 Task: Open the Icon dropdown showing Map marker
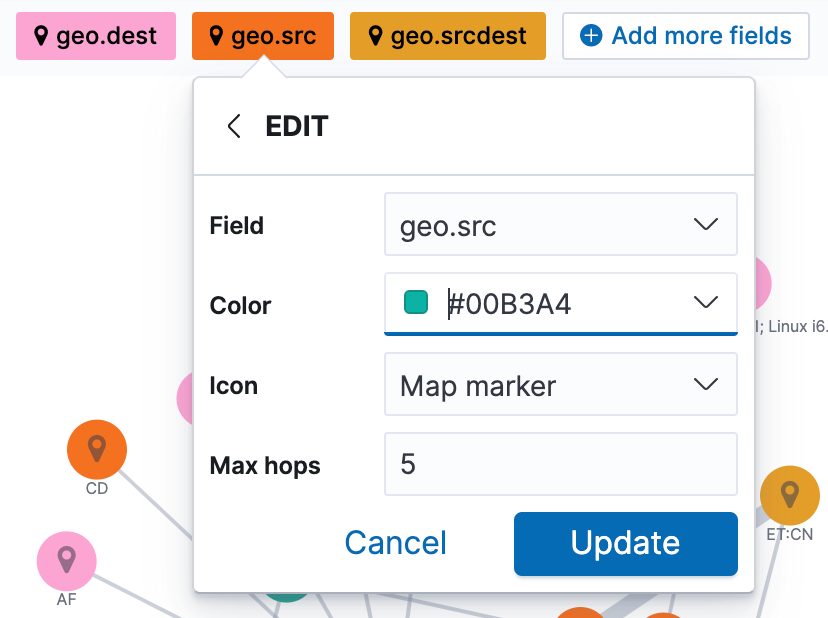[561, 385]
